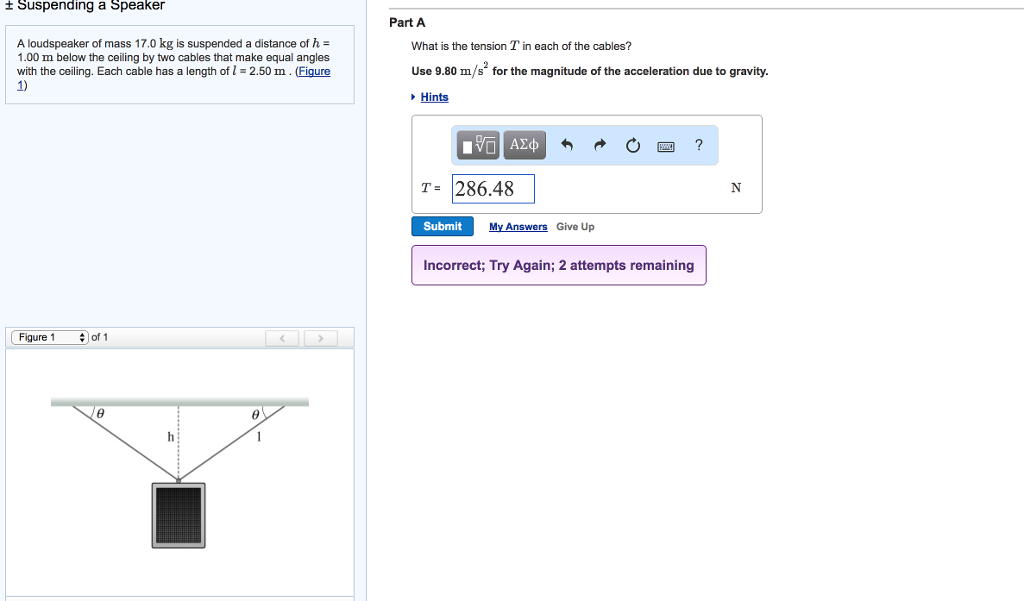Click the Incorrect; Try Again feedback box

[558, 265]
